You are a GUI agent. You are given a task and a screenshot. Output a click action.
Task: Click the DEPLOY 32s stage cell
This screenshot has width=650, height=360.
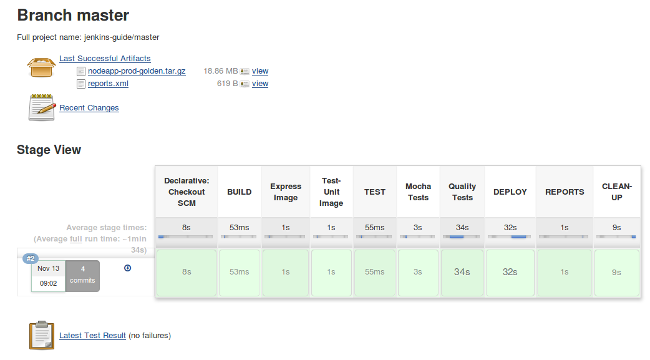510,272
